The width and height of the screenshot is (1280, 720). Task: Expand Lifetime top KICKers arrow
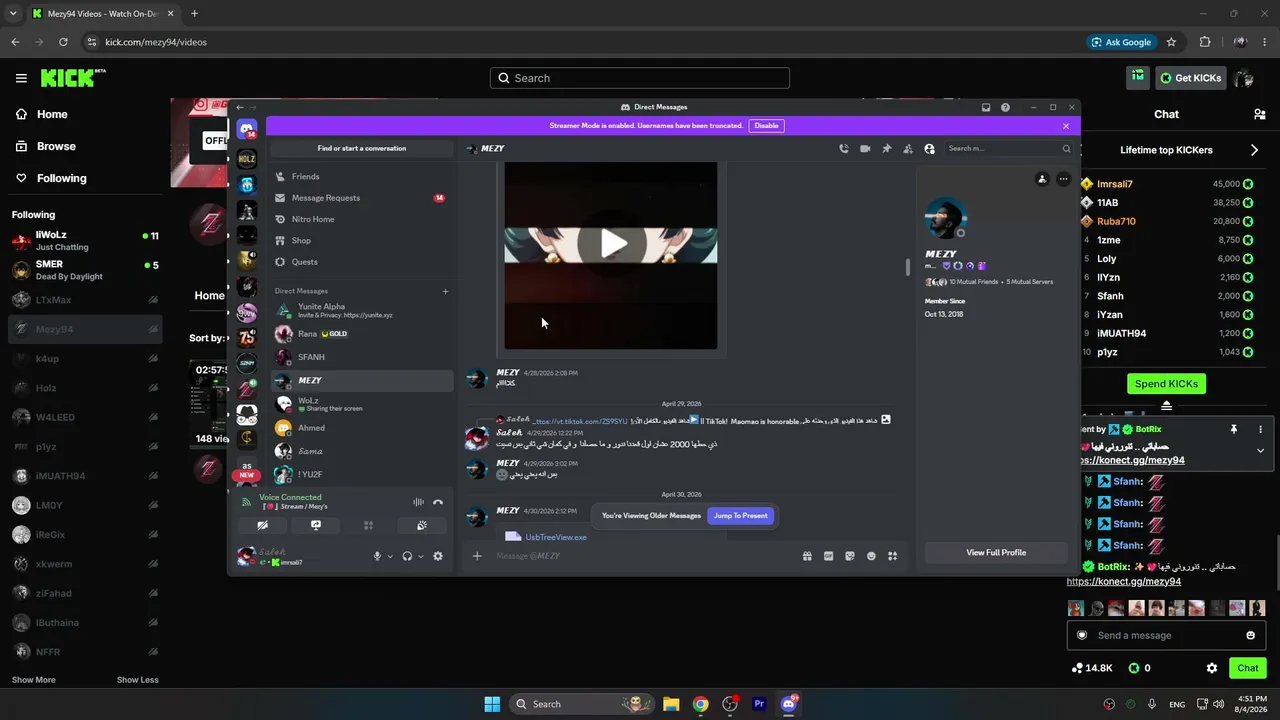click(1254, 150)
